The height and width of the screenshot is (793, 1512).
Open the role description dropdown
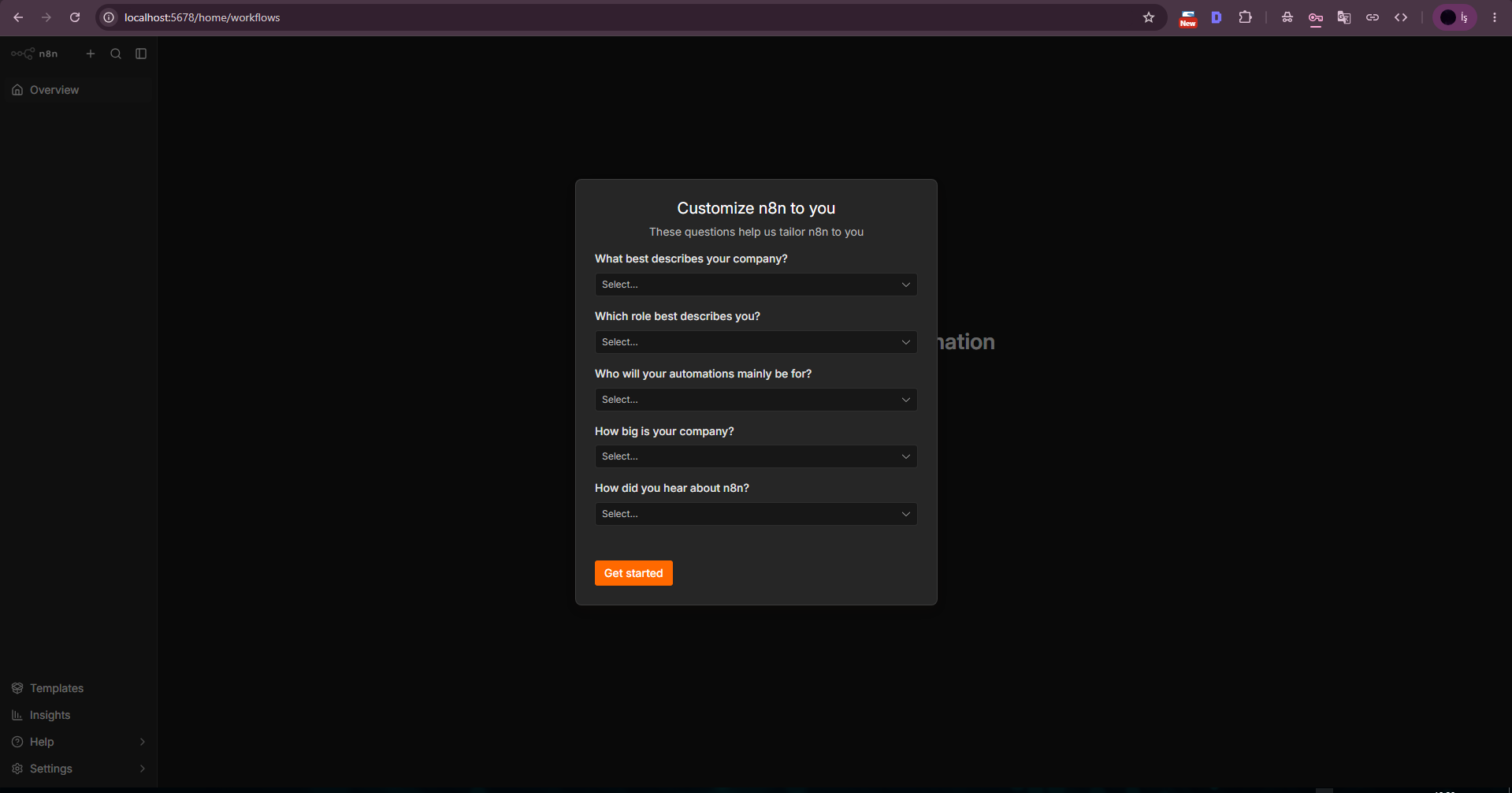pyautogui.click(x=756, y=342)
